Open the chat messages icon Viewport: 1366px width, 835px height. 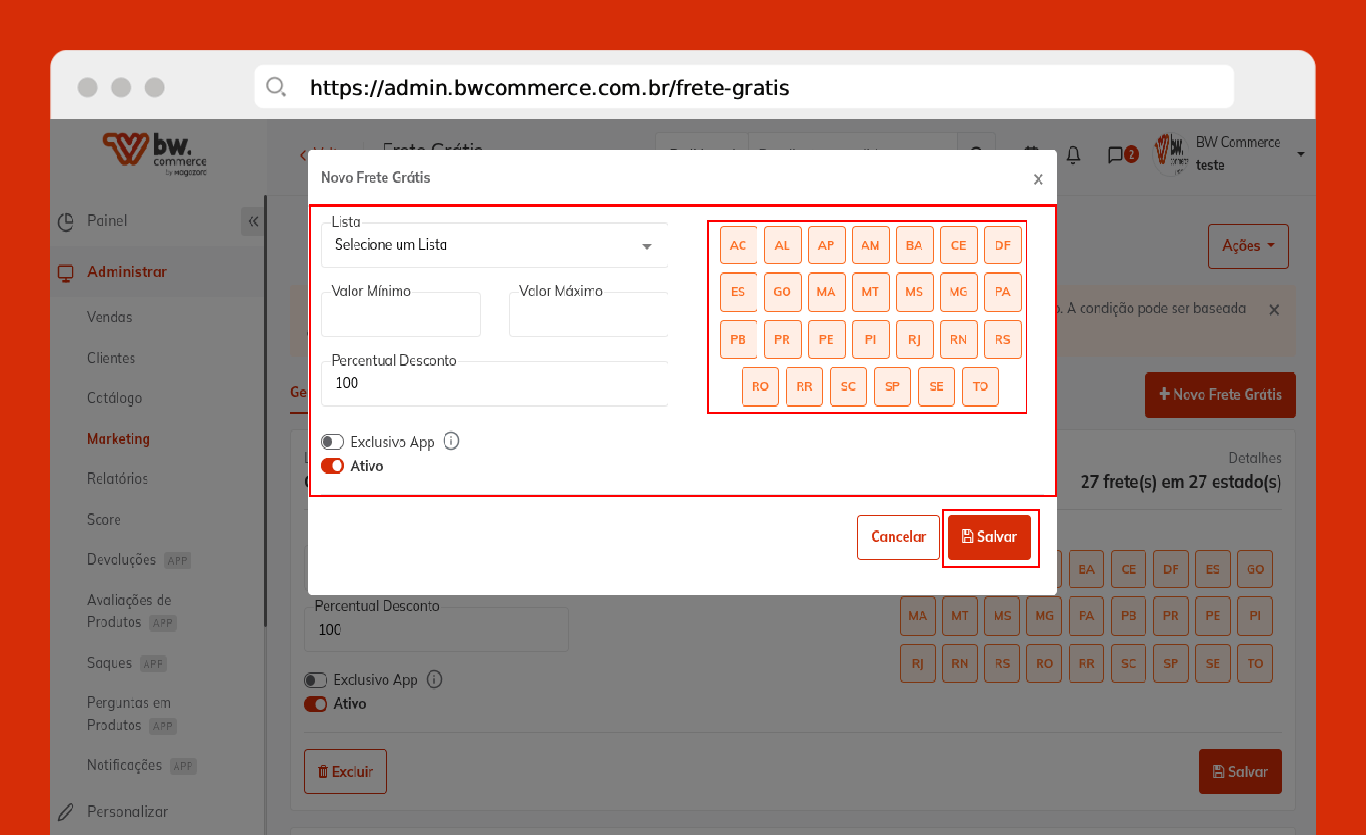pyautogui.click(x=1116, y=154)
